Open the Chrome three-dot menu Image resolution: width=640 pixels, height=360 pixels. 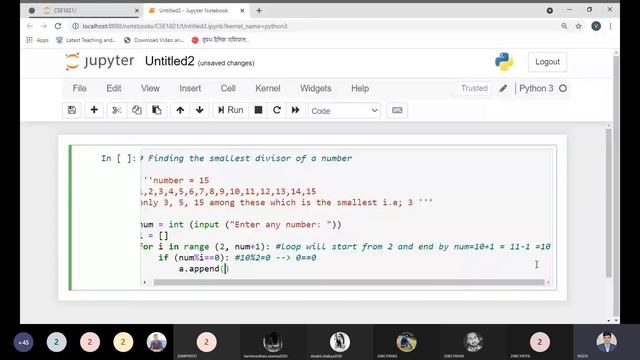[610, 26]
